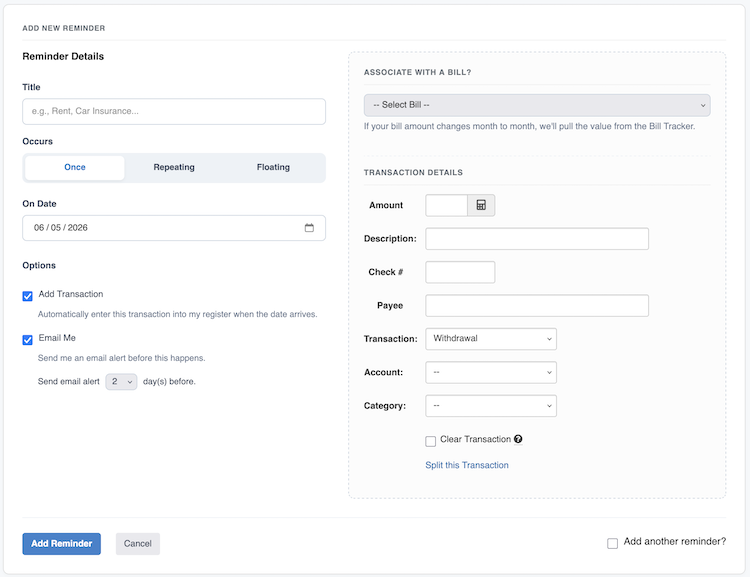The image size is (750, 577).
Task: Click the ASSOCIATE WITH A BILL? heading
Action: click(x=418, y=72)
